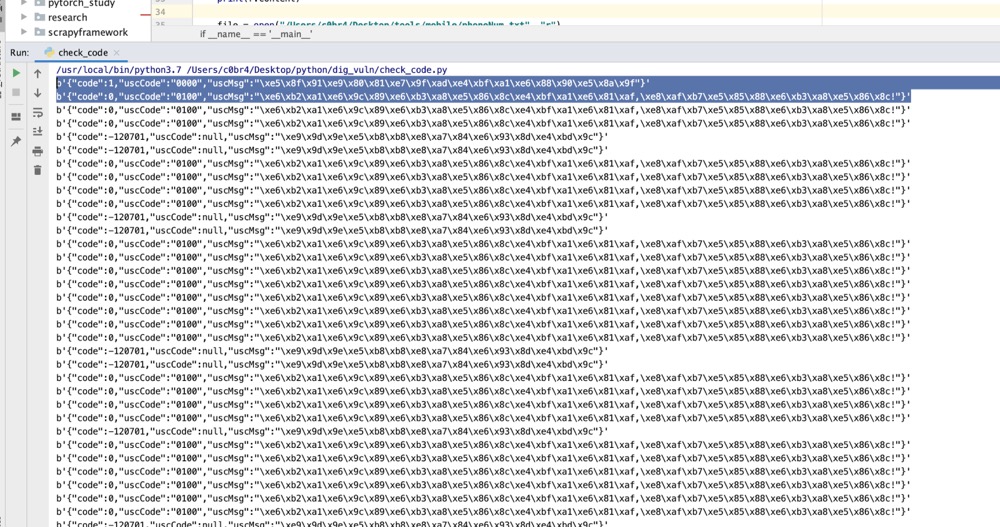
Task: Select the scrapyframework folder in project tree
Action: coord(88,32)
